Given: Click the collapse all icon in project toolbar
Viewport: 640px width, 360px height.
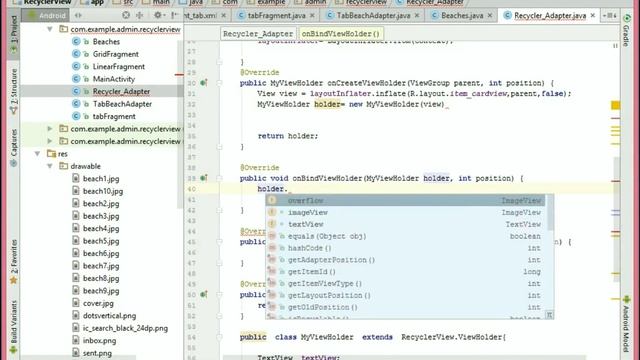Looking at the screenshot, I should coord(140,15).
